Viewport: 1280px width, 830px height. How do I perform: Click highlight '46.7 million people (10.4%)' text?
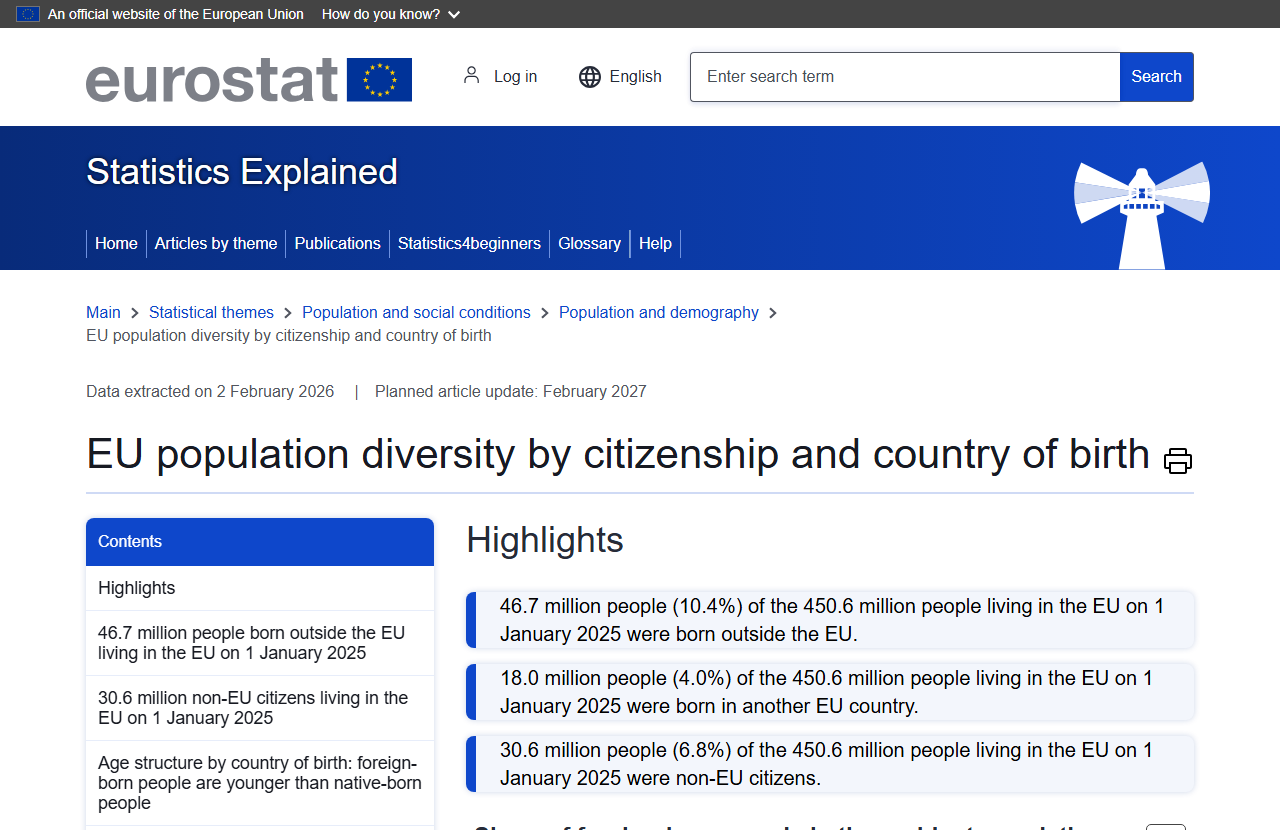click(832, 620)
